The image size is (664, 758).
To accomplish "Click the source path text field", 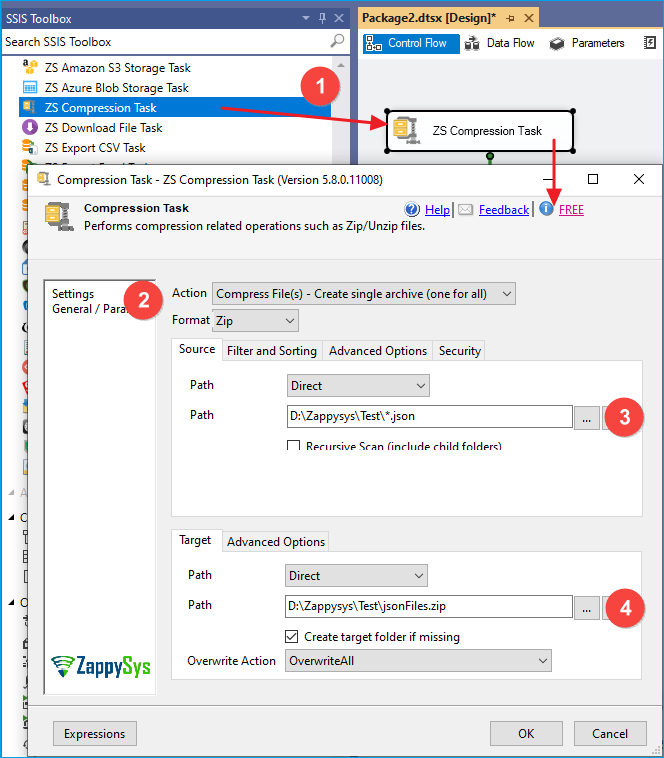I will click(428, 417).
